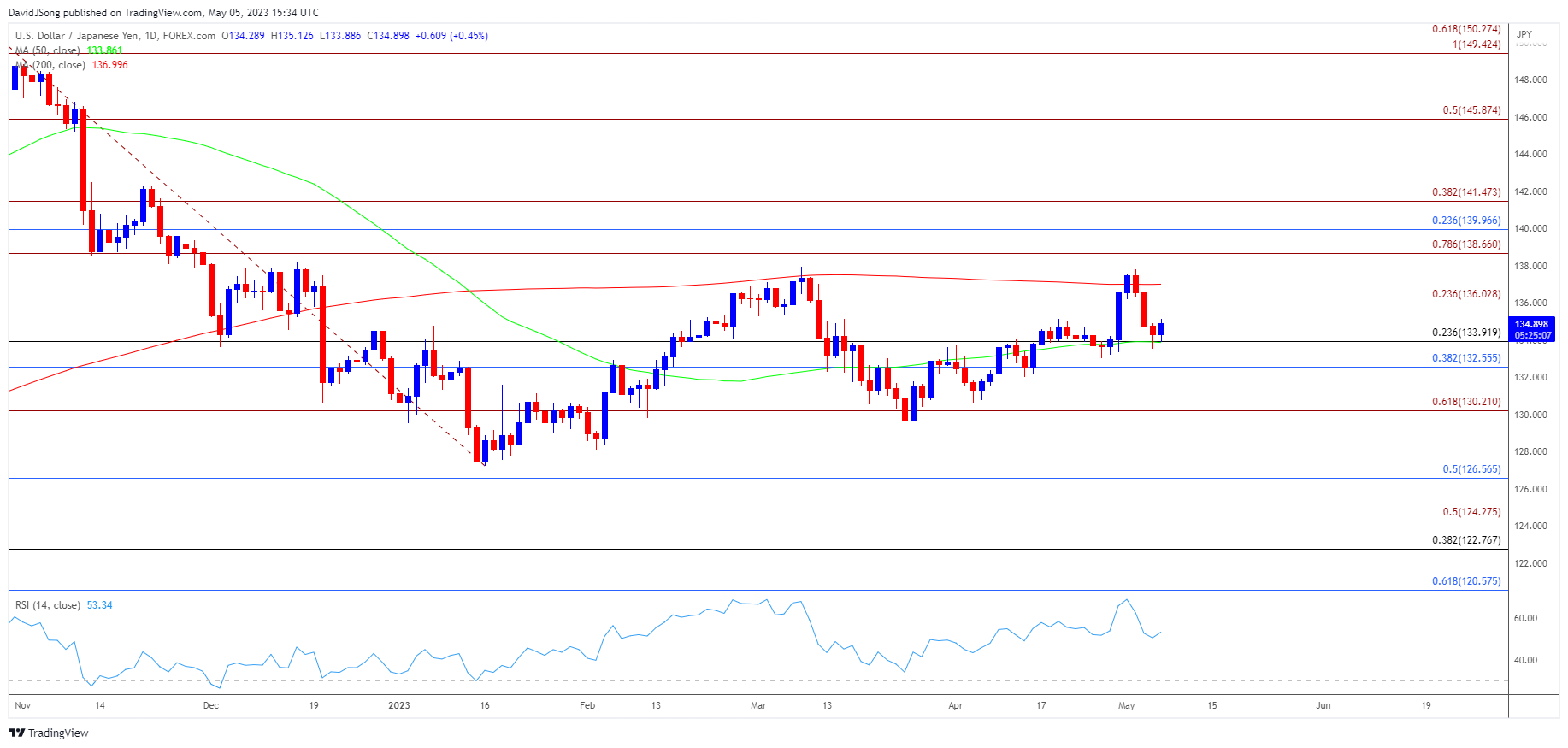Click the 2023 marker on time axis
This screenshot has width=1568, height=748.
[398, 705]
